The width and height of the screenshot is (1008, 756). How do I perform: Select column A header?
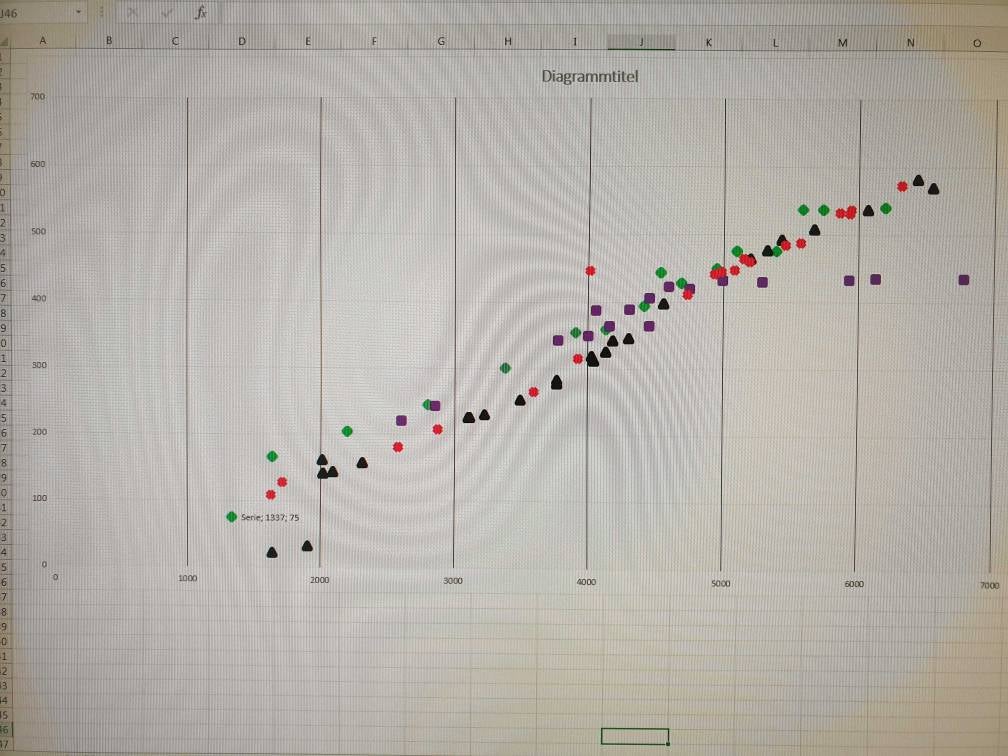point(42,42)
